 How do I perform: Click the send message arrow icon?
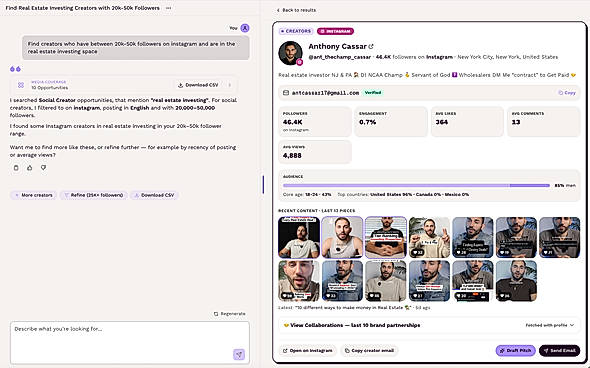tap(239, 354)
